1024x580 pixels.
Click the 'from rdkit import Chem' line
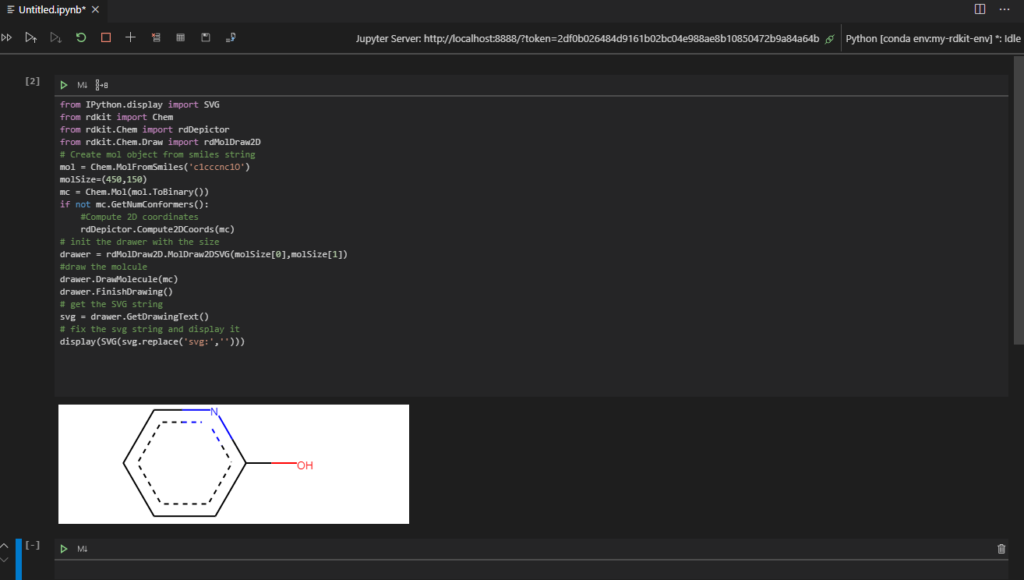pos(116,117)
